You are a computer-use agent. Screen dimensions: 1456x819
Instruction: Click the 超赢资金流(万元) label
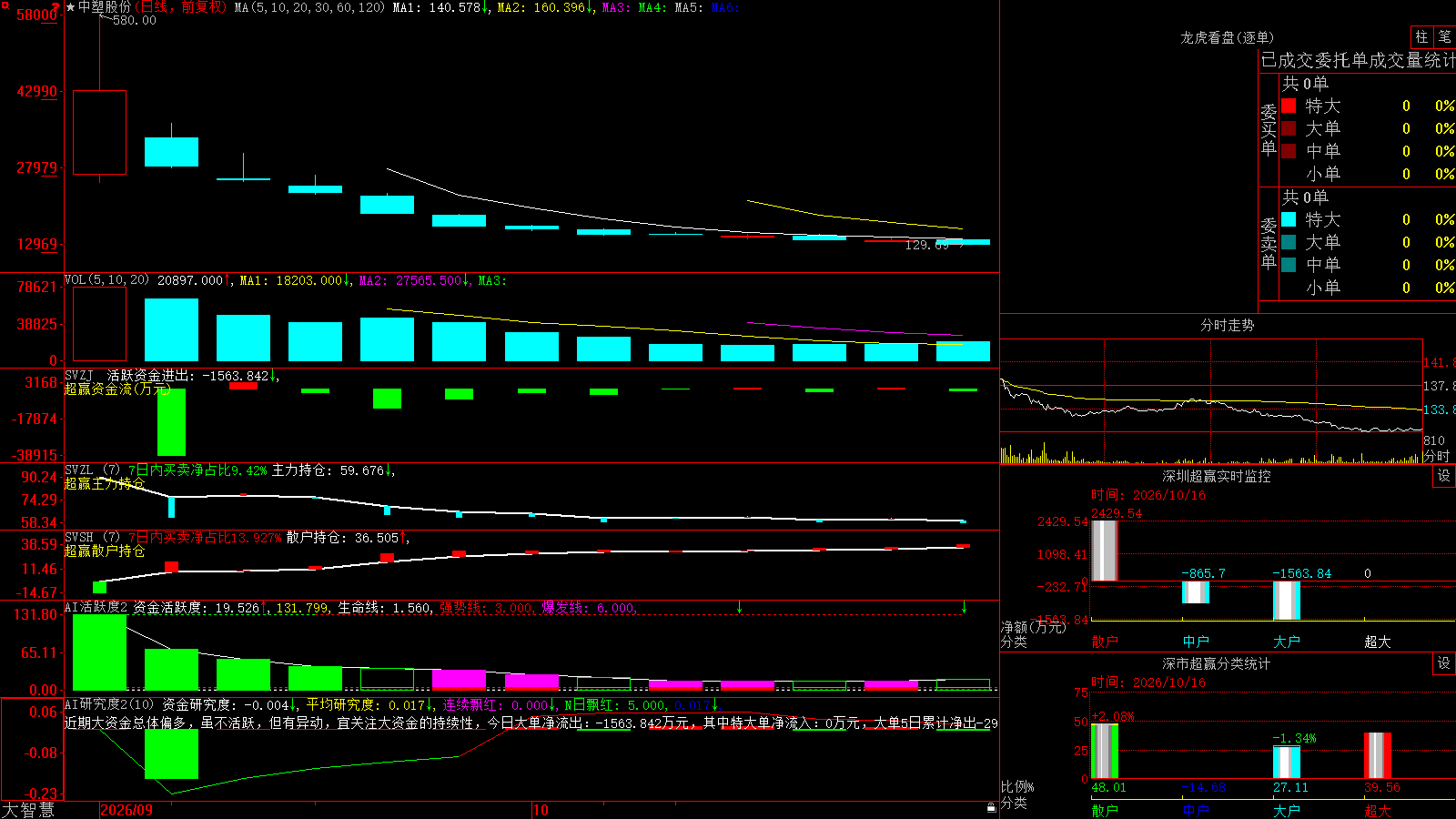click(117, 389)
